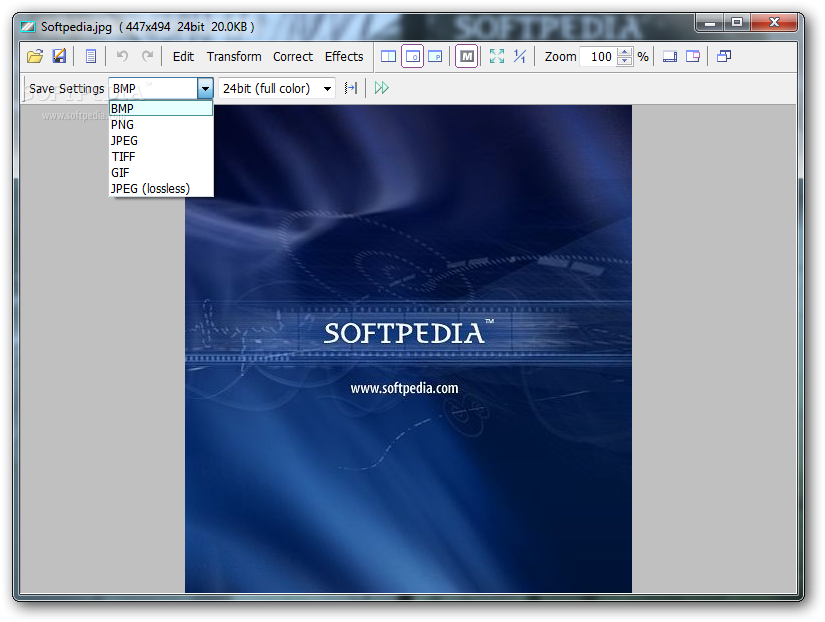This screenshot has width=825, height=622.
Task: Close the Softpedia.jpg window
Action: pyautogui.click(x=774, y=23)
